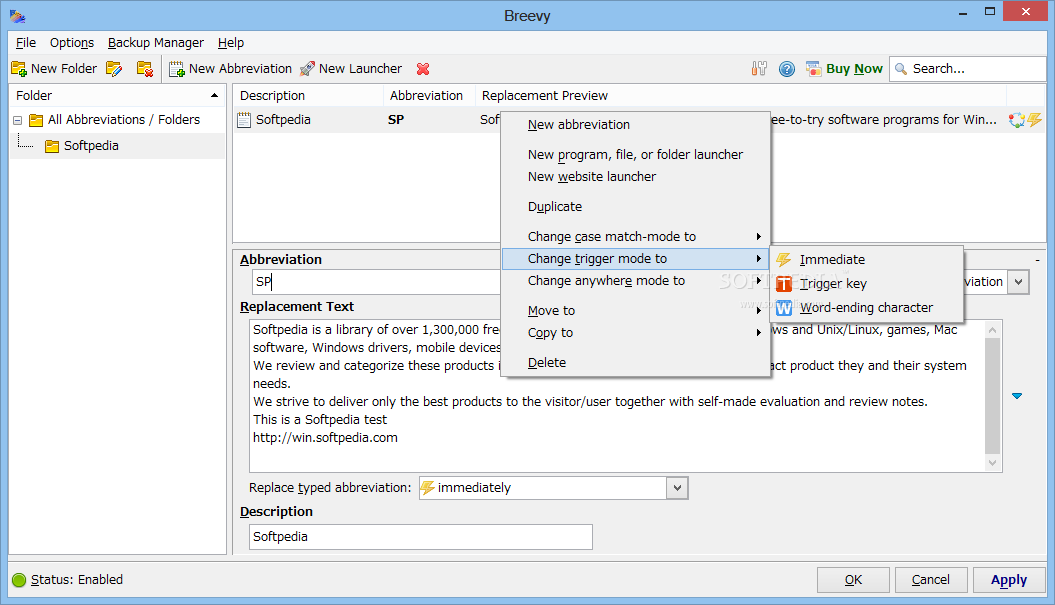The height and width of the screenshot is (605, 1055).
Task: Click the edit folder pencil icon
Action: (114, 69)
